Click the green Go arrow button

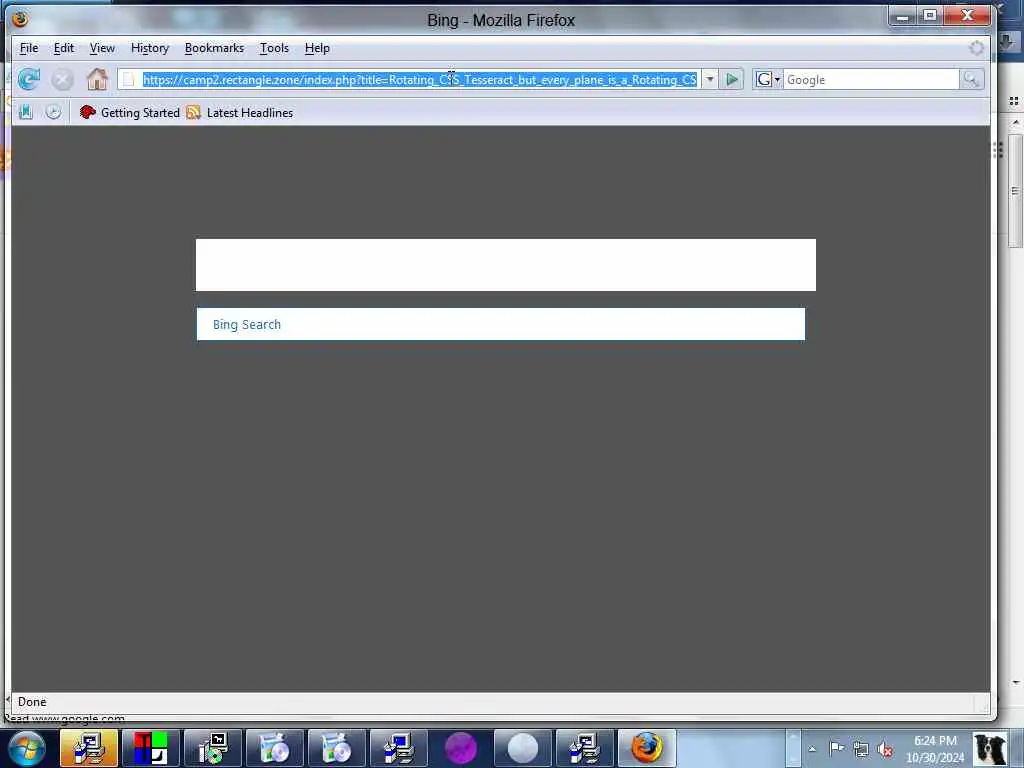[x=731, y=80]
